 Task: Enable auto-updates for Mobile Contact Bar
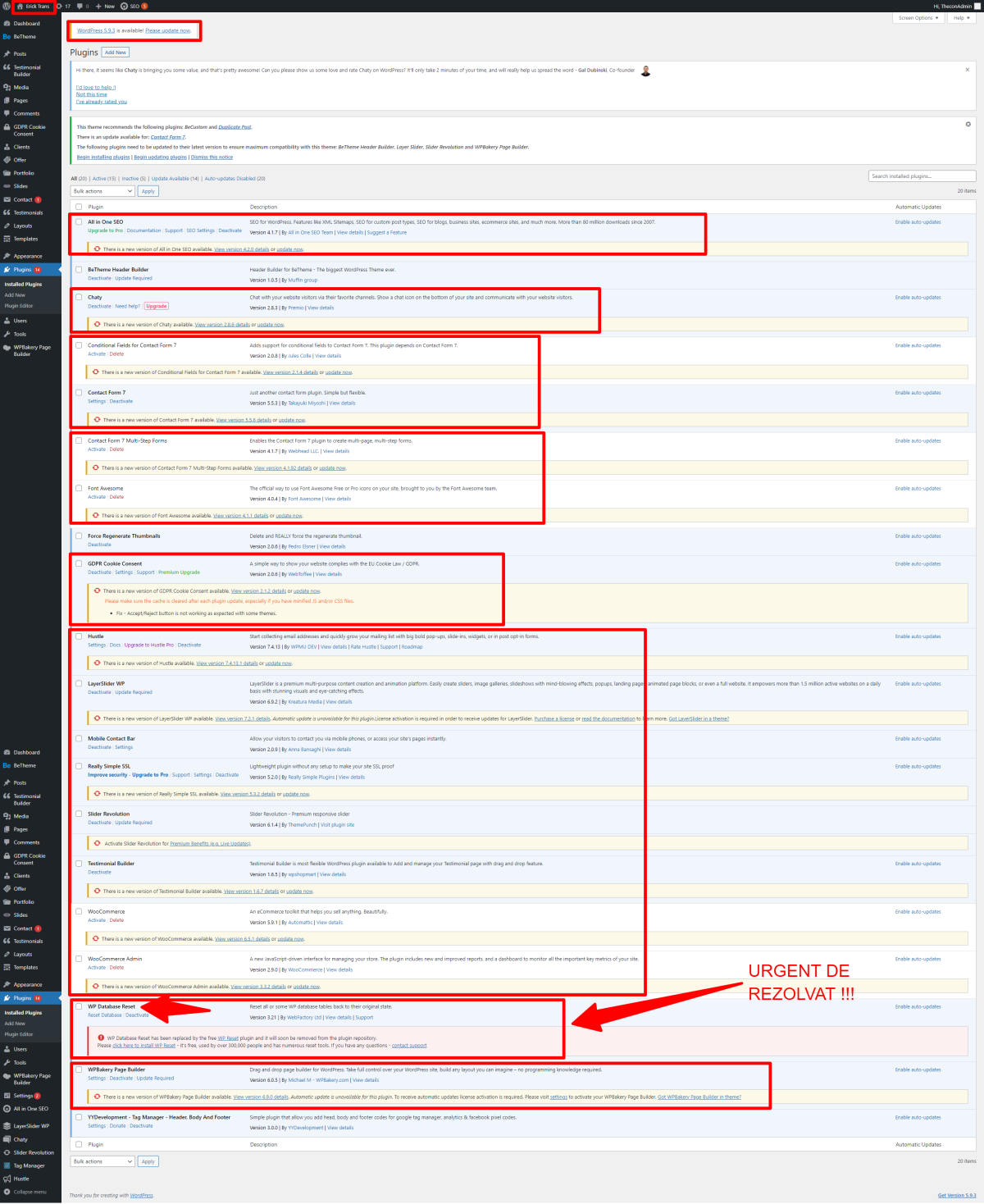(x=918, y=738)
